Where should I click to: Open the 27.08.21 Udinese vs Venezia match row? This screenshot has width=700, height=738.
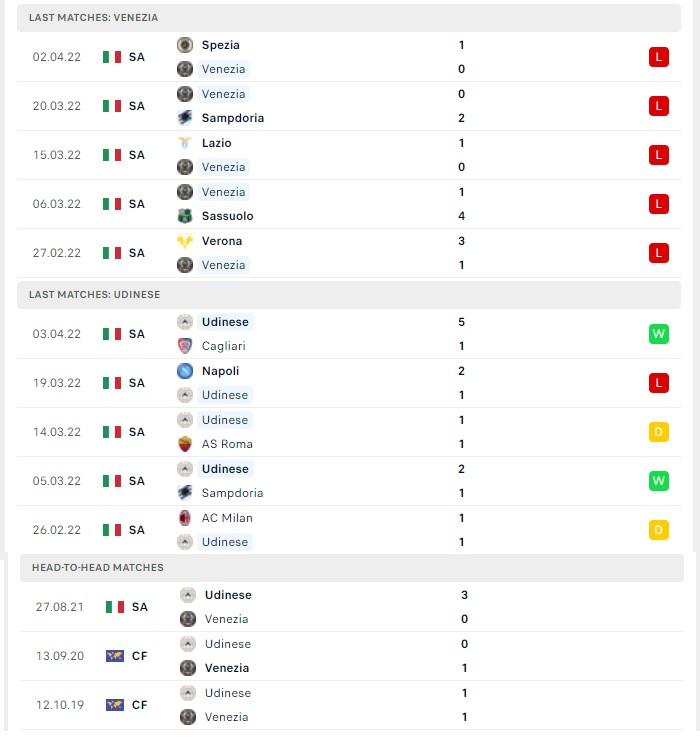352,607
